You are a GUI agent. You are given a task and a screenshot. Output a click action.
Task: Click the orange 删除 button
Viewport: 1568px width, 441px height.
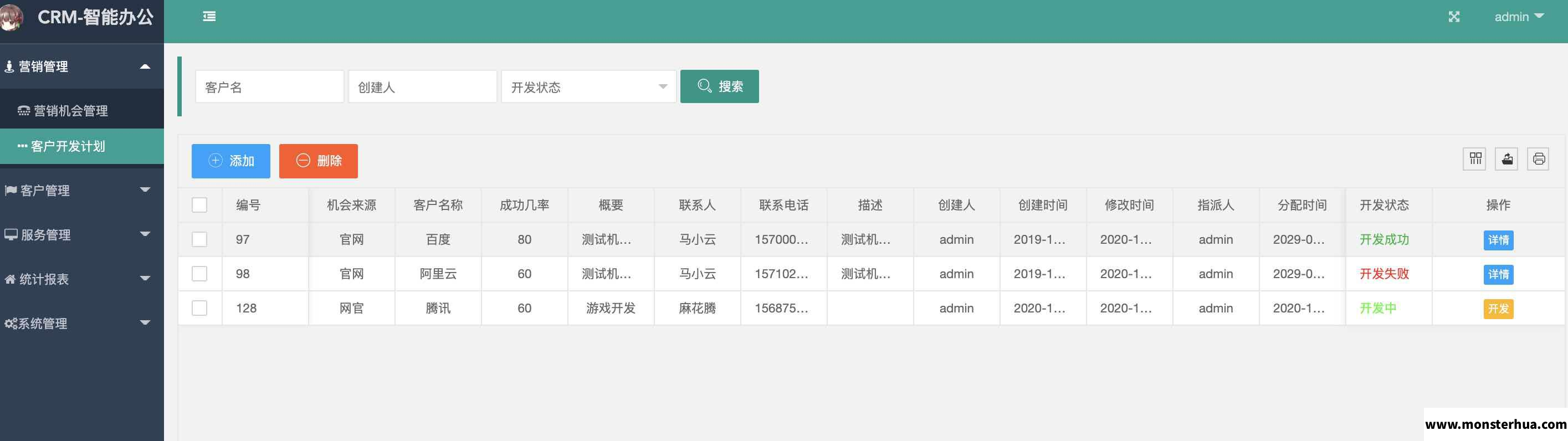click(319, 161)
